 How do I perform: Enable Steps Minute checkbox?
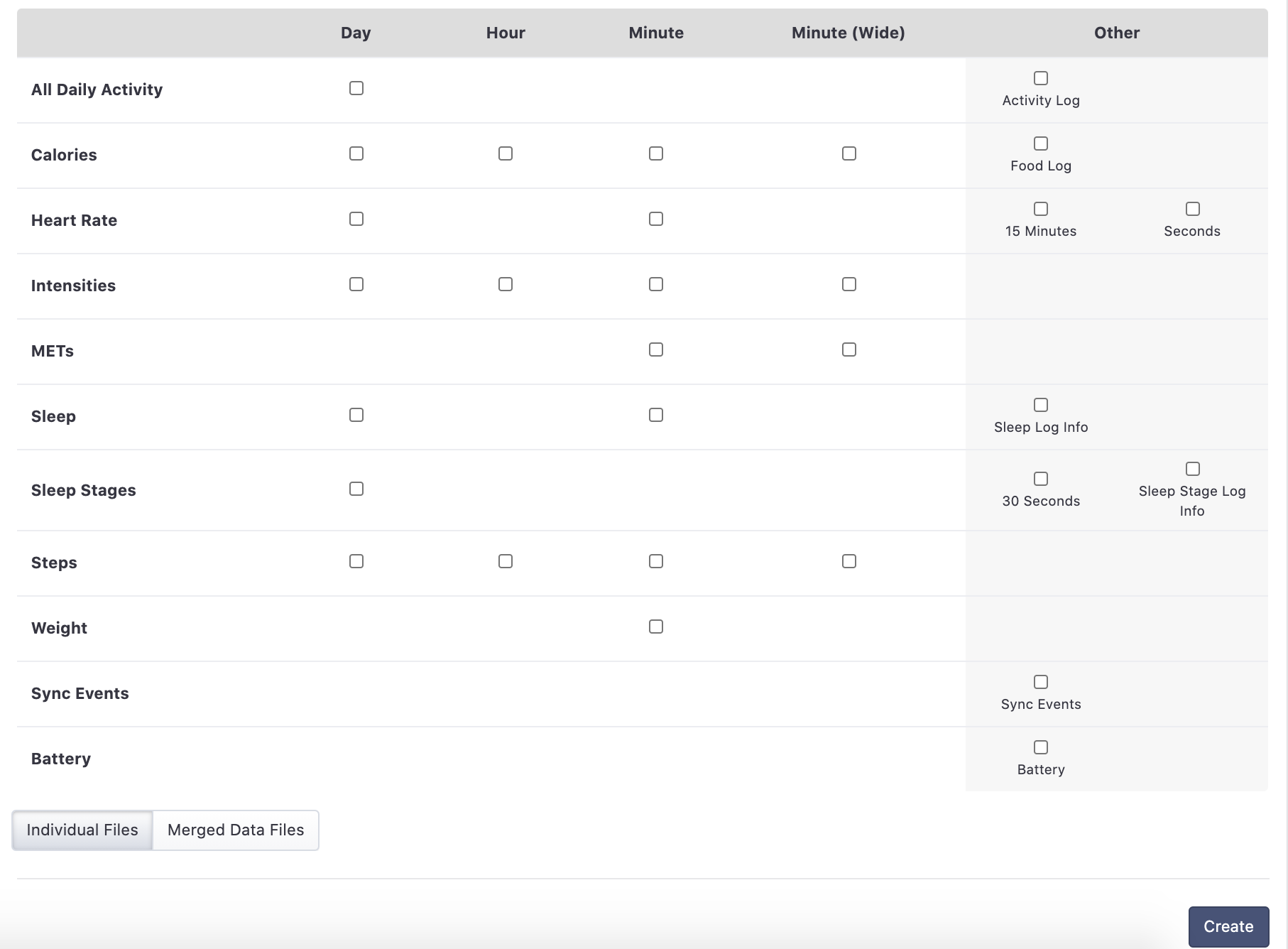656,561
